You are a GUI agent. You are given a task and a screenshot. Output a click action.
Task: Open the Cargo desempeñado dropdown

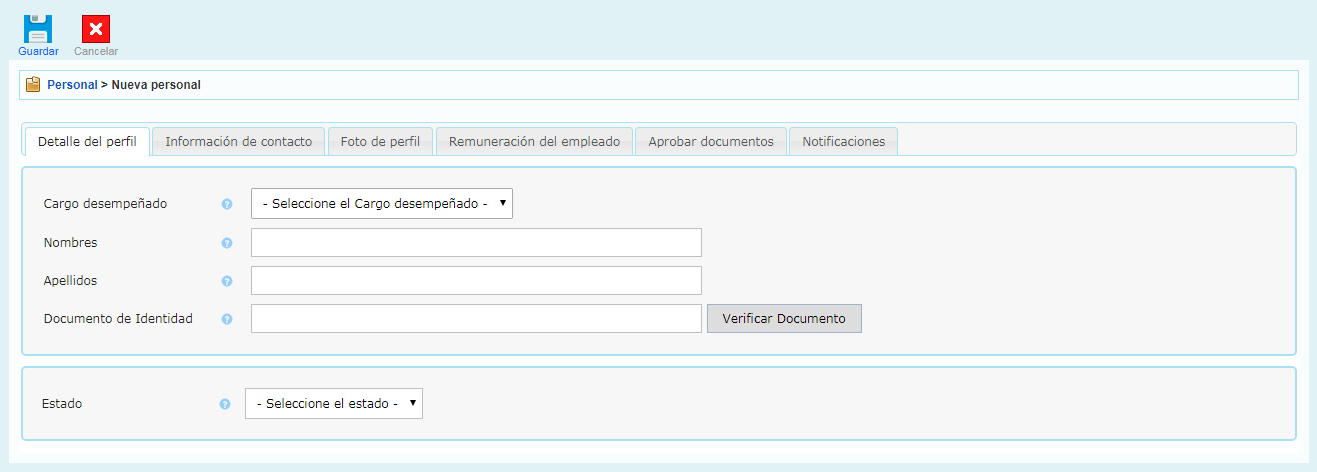(x=381, y=204)
